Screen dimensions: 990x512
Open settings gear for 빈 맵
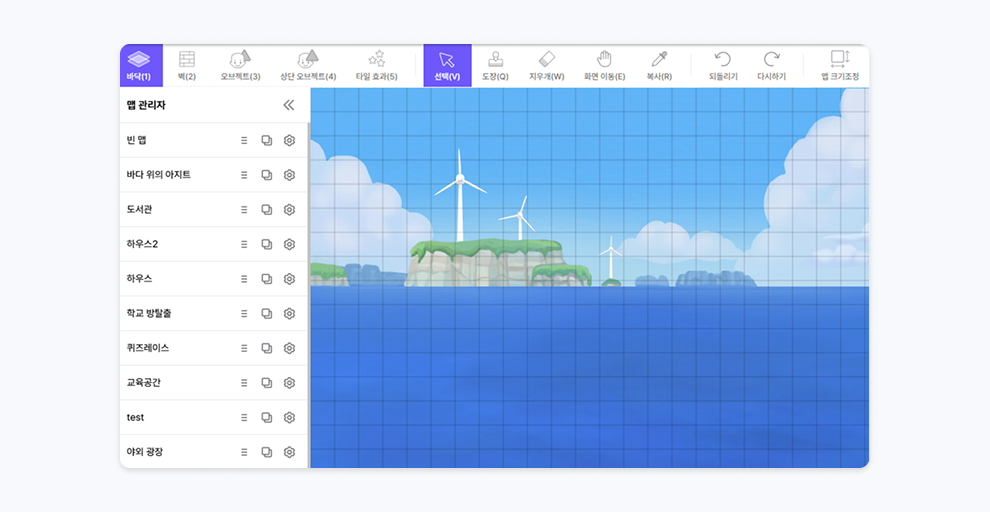point(289,140)
